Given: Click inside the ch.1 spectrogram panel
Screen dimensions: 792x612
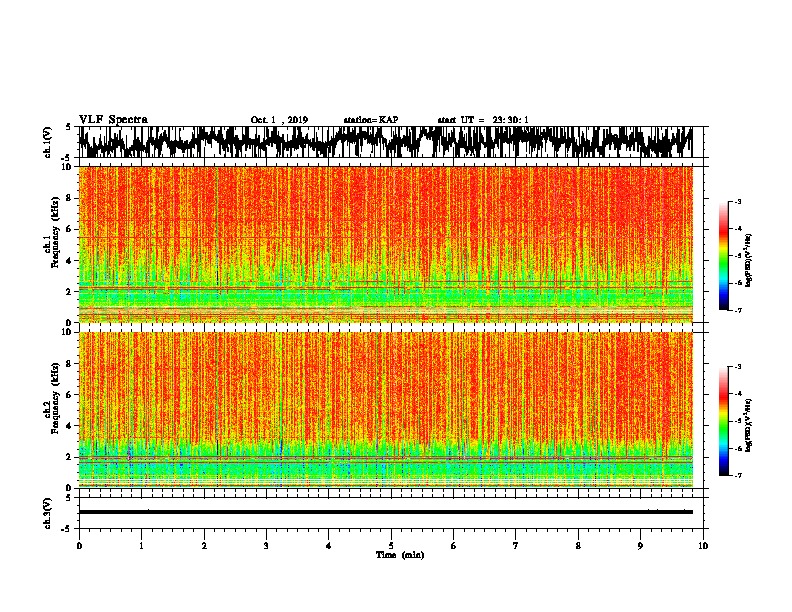Looking at the screenshot, I should (x=386, y=244).
